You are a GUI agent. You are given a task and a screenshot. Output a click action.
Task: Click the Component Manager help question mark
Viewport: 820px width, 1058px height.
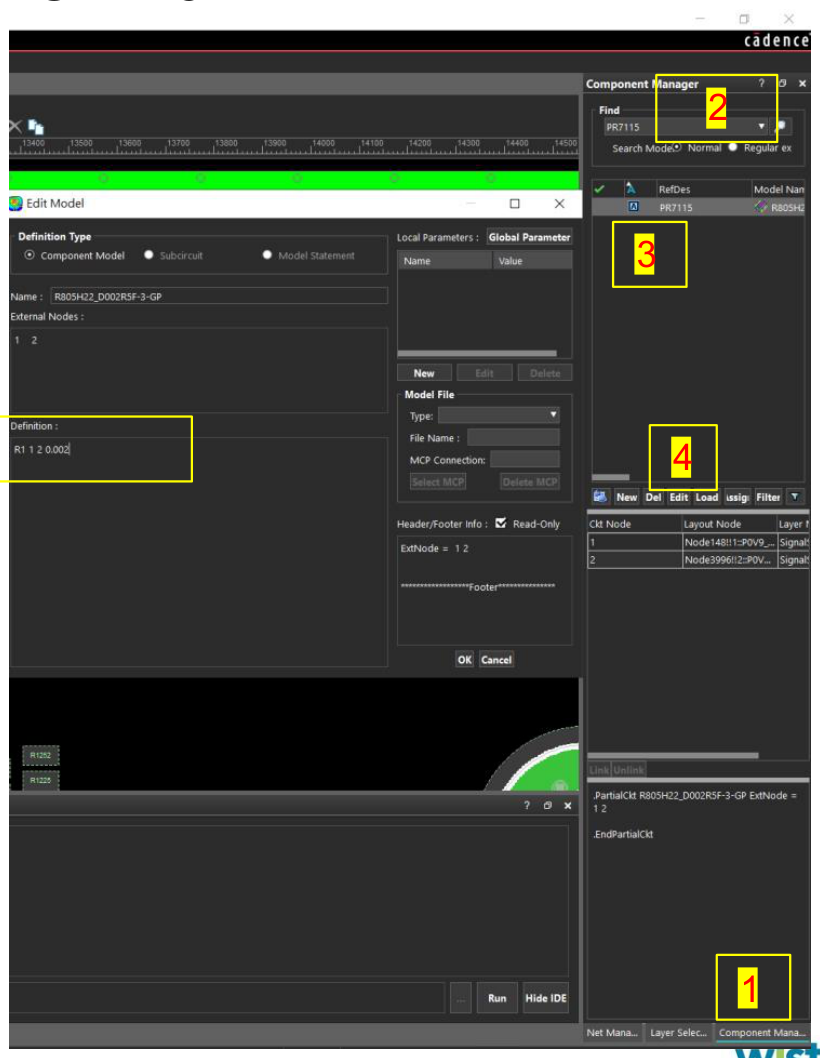[761, 83]
